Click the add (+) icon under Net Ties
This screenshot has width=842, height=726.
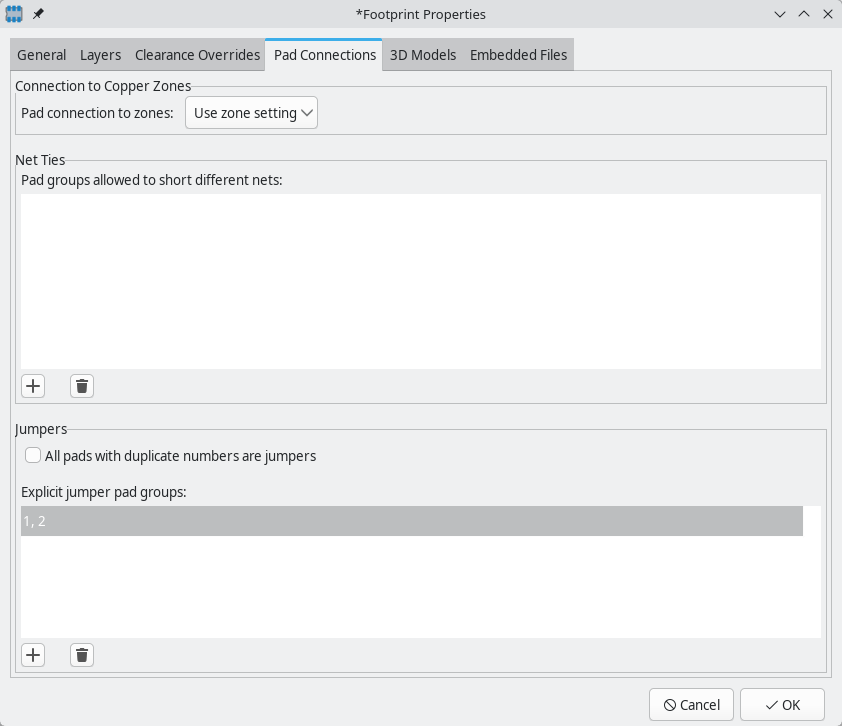[x=33, y=385]
